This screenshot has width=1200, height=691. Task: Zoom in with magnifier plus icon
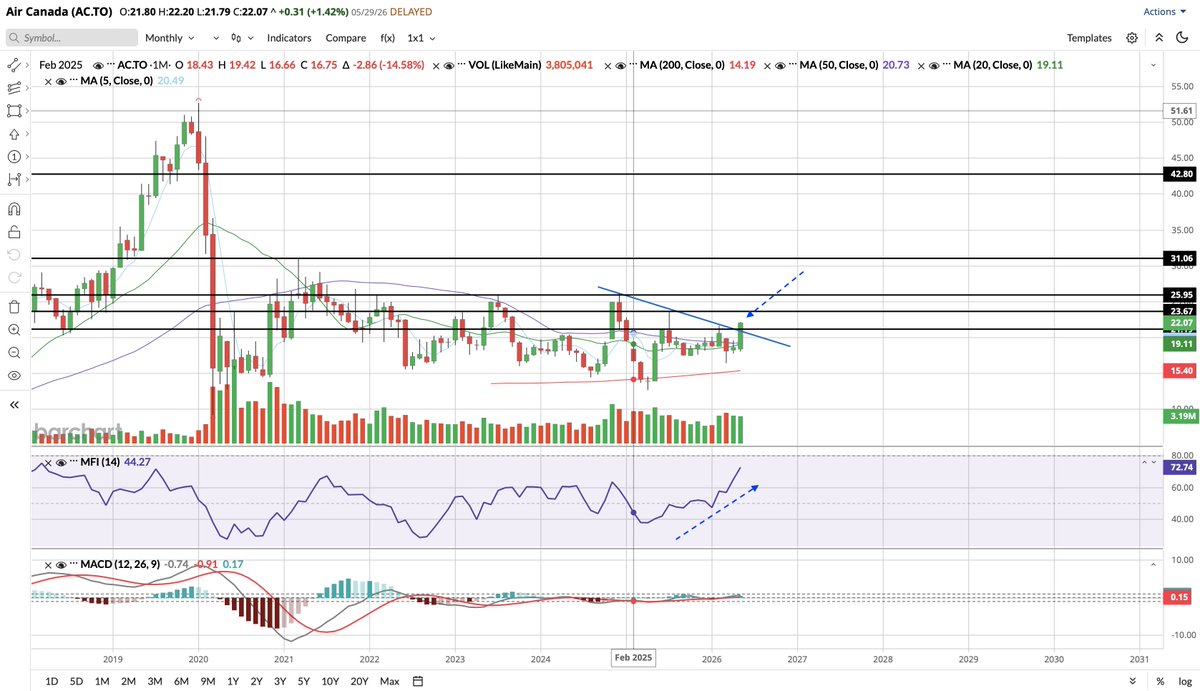click(x=14, y=329)
